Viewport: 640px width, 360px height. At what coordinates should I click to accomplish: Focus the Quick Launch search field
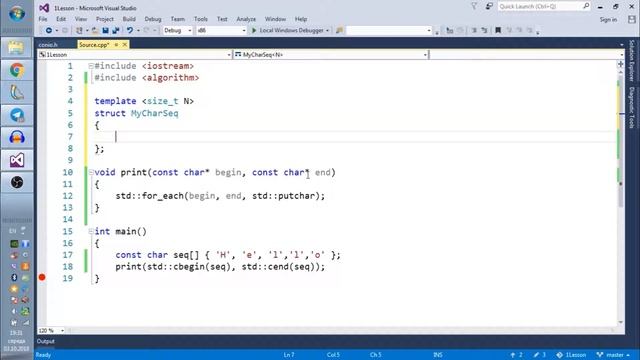tap(540, 6)
